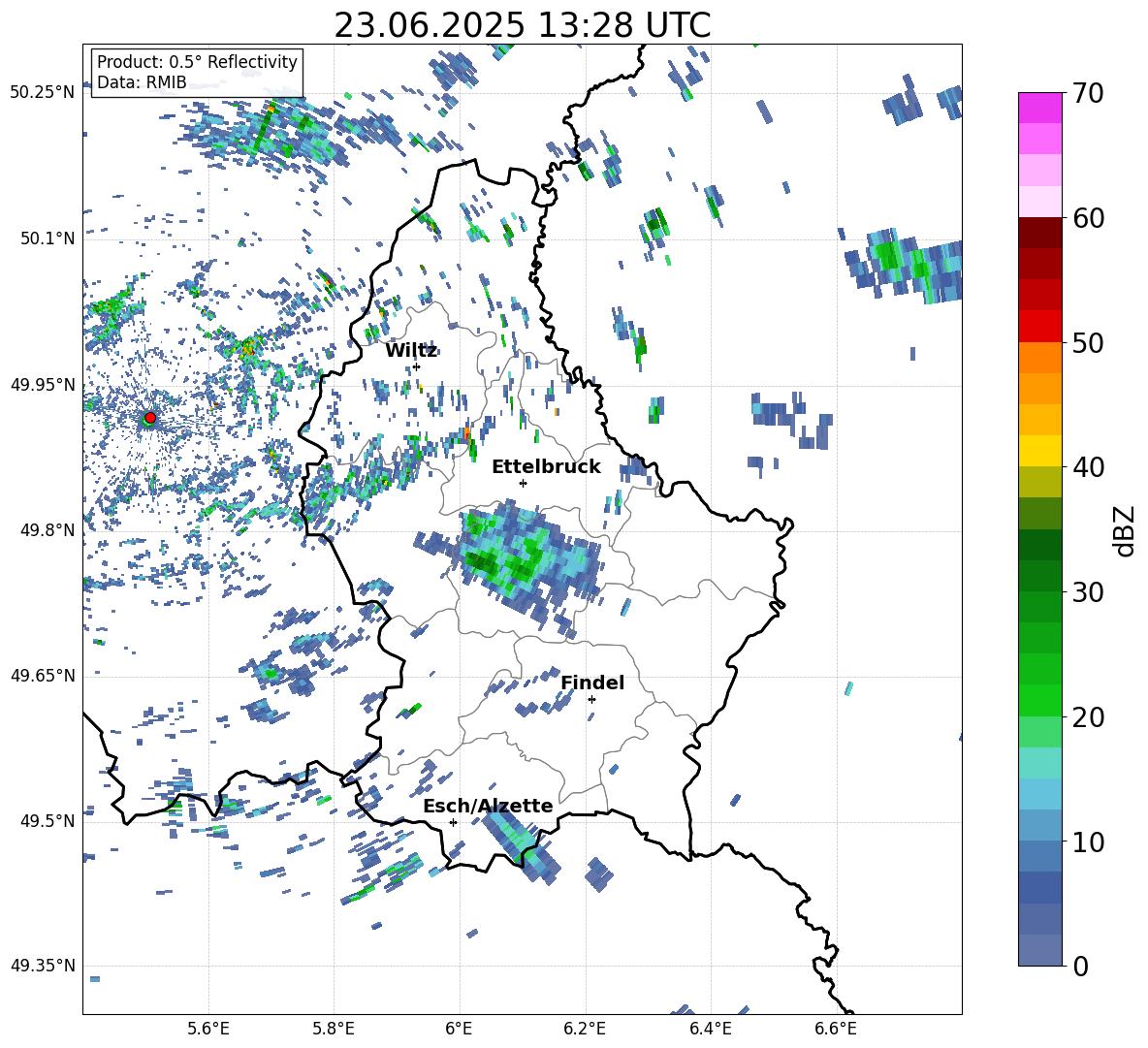Click the magenta colorbar segment just below 70

click(x=1040, y=108)
